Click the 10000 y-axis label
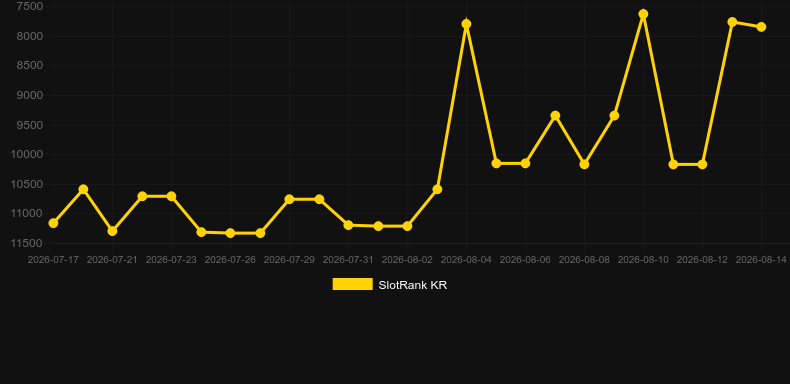The height and width of the screenshot is (384, 790). click(27, 154)
